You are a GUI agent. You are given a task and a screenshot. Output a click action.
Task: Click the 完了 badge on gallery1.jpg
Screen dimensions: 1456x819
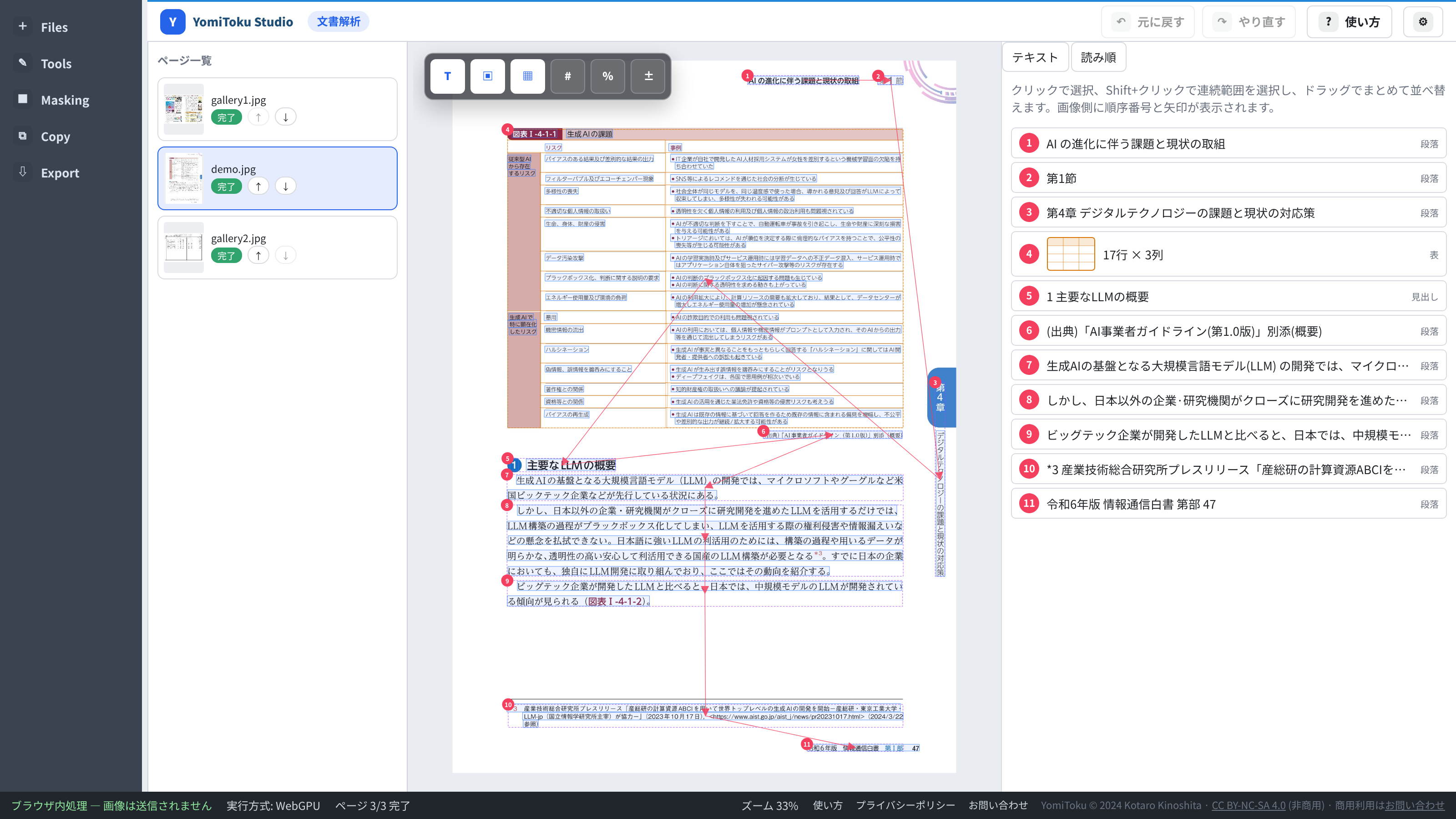tap(226, 117)
